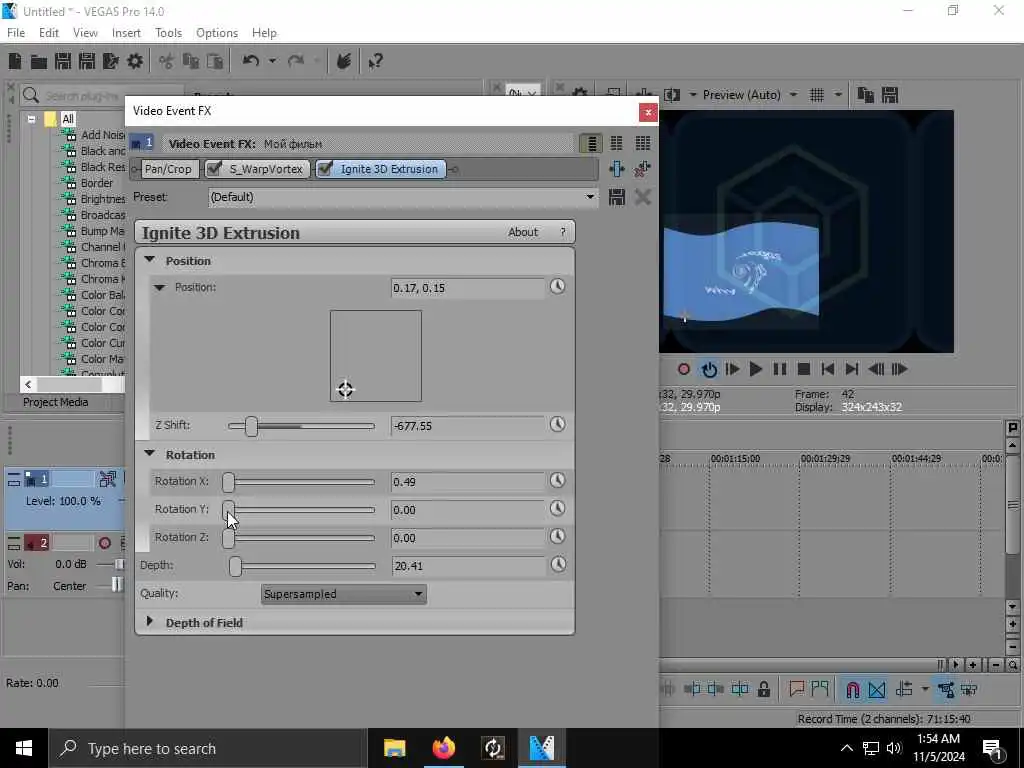1024x768 pixels.
Task: Toggle the S_WarpVortex effect checkbox
Action: click(214, 169)
